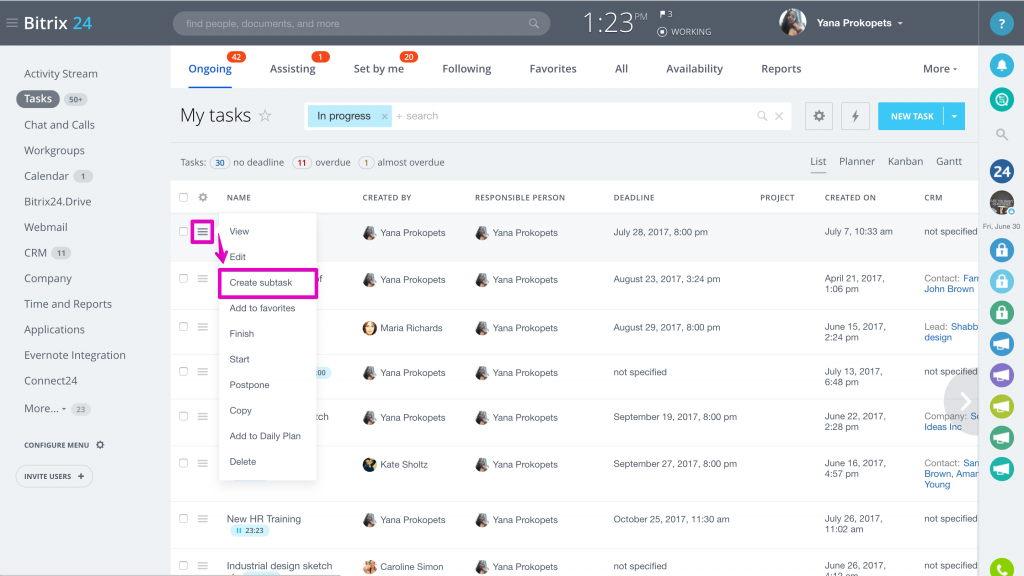Remove the In progress filter chip
This screenshot has width=1024, height=576.
(385, 116)
